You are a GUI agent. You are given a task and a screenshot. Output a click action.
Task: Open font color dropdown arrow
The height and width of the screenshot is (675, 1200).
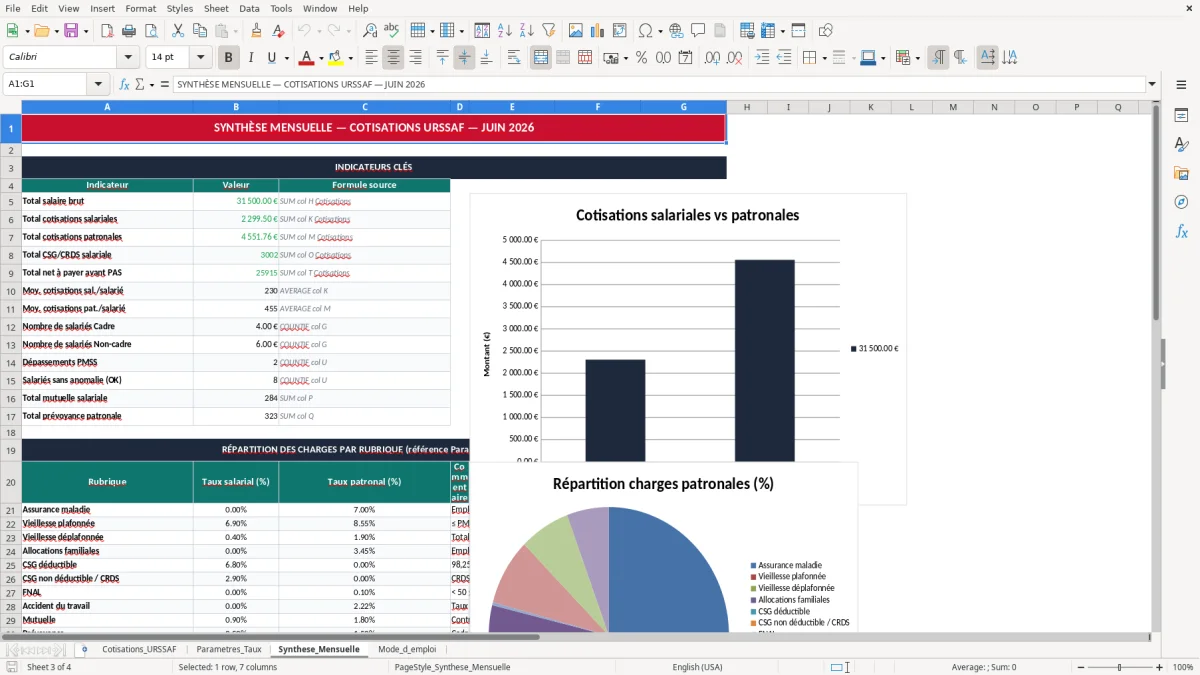[320, 58]
